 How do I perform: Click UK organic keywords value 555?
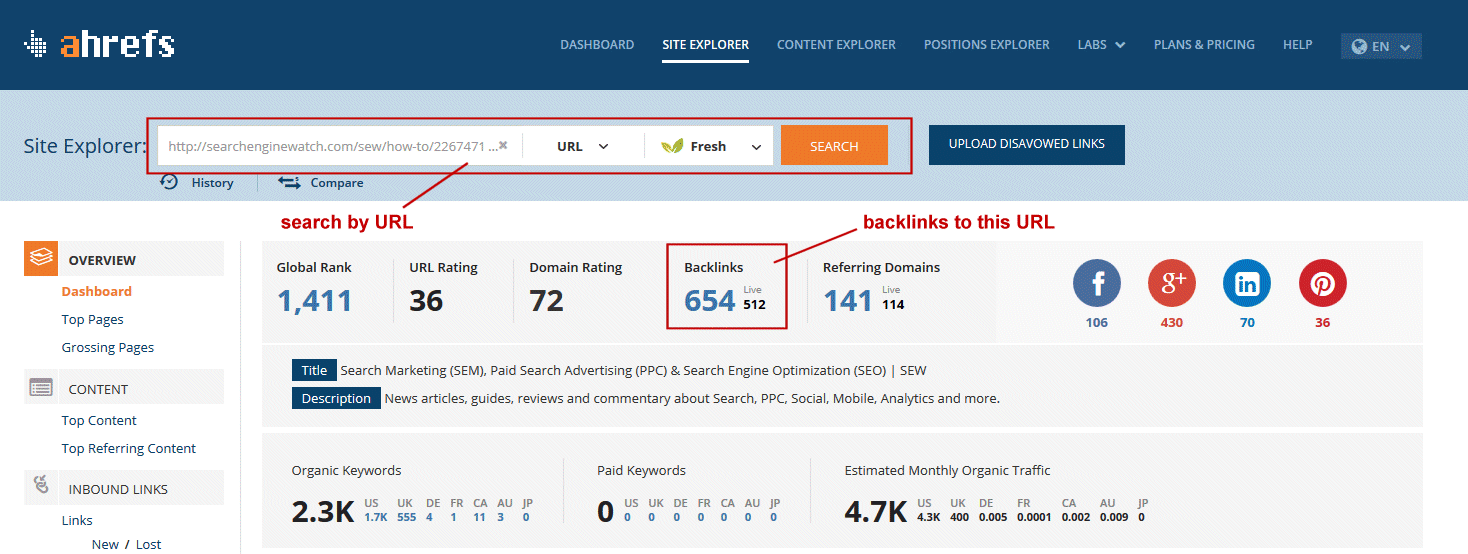(406, 517)
